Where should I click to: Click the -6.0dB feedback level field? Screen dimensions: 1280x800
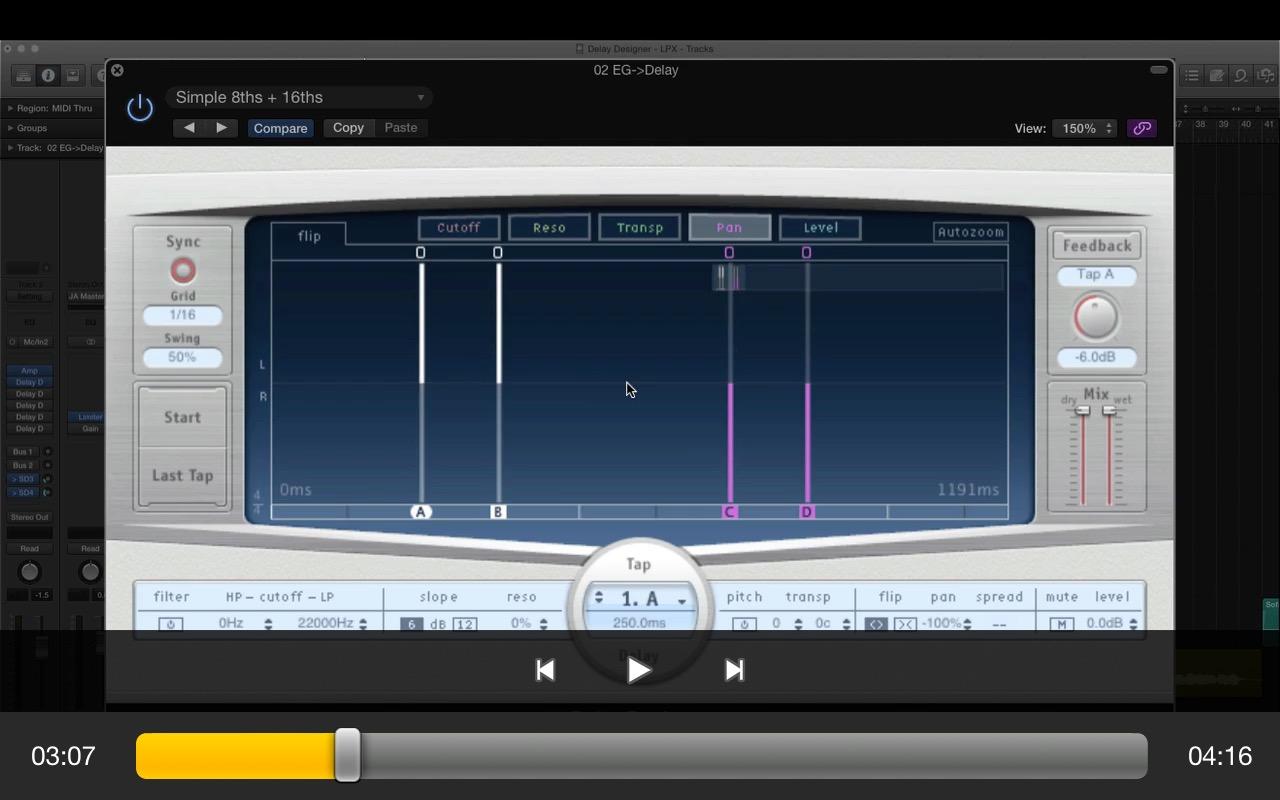point(1096,357)
